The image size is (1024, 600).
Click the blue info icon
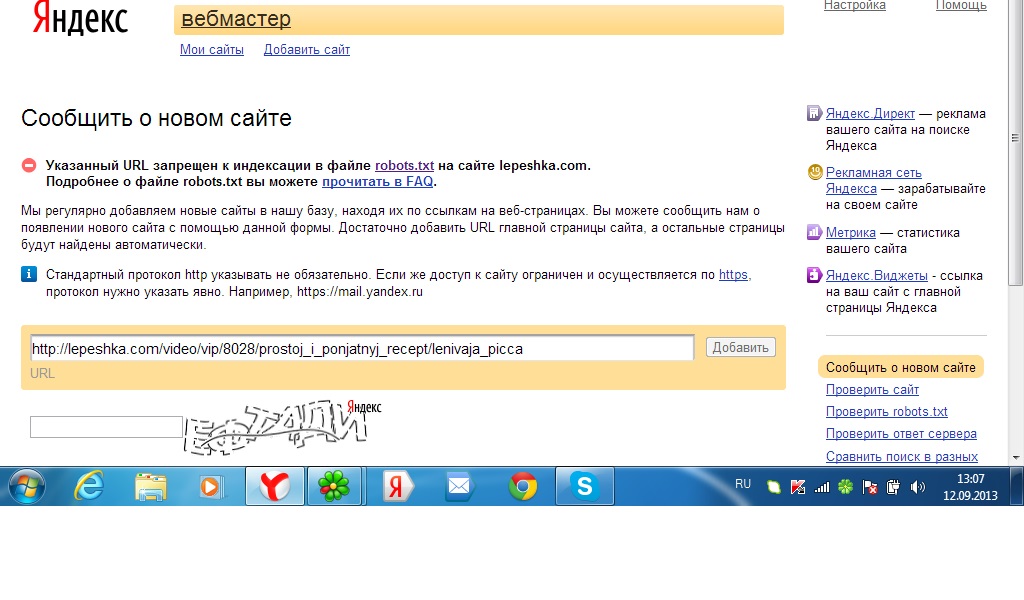(29, 274)
